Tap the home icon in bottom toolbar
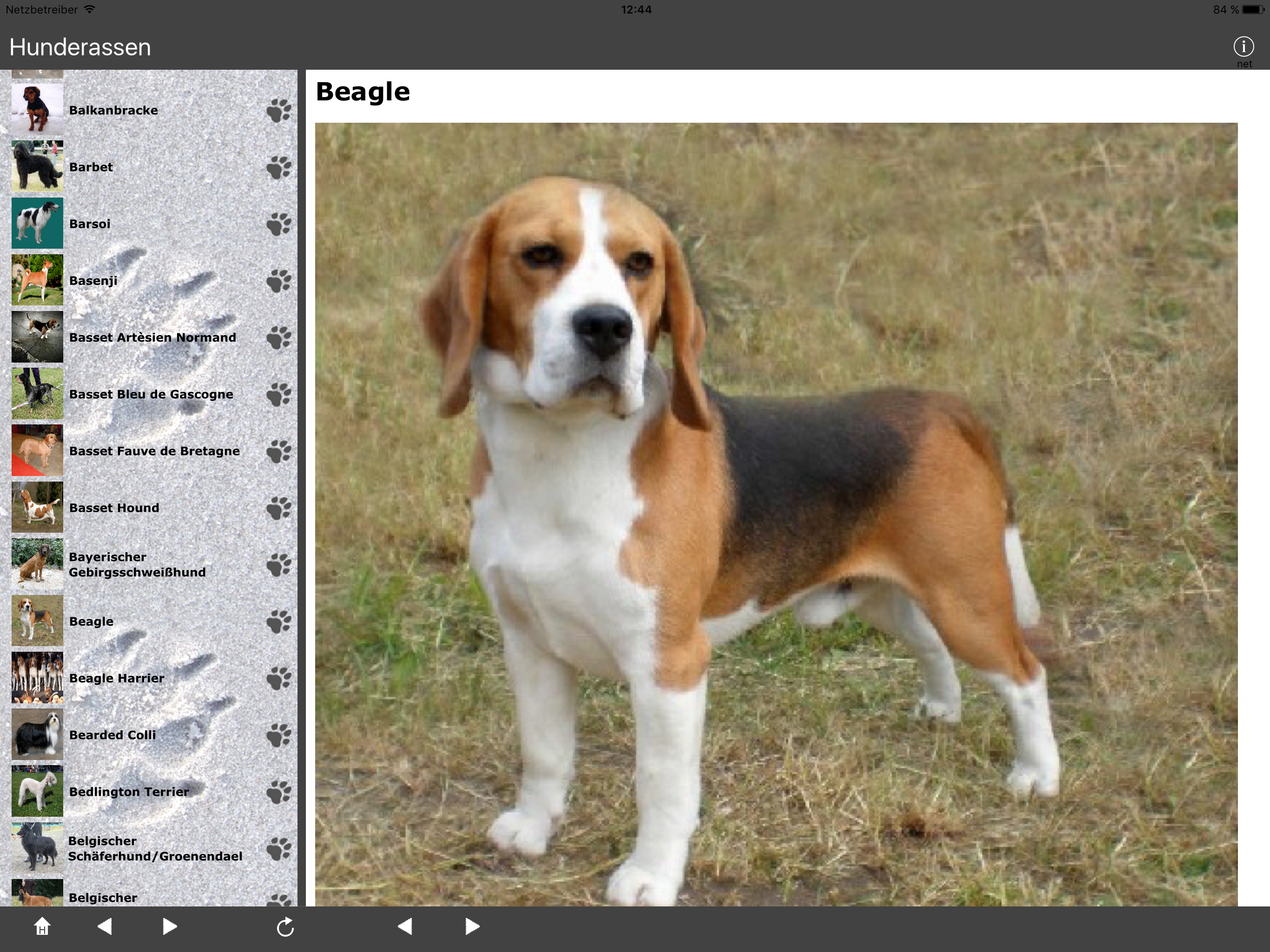Viewport: 1270px width, 952px height. [42, 926]
